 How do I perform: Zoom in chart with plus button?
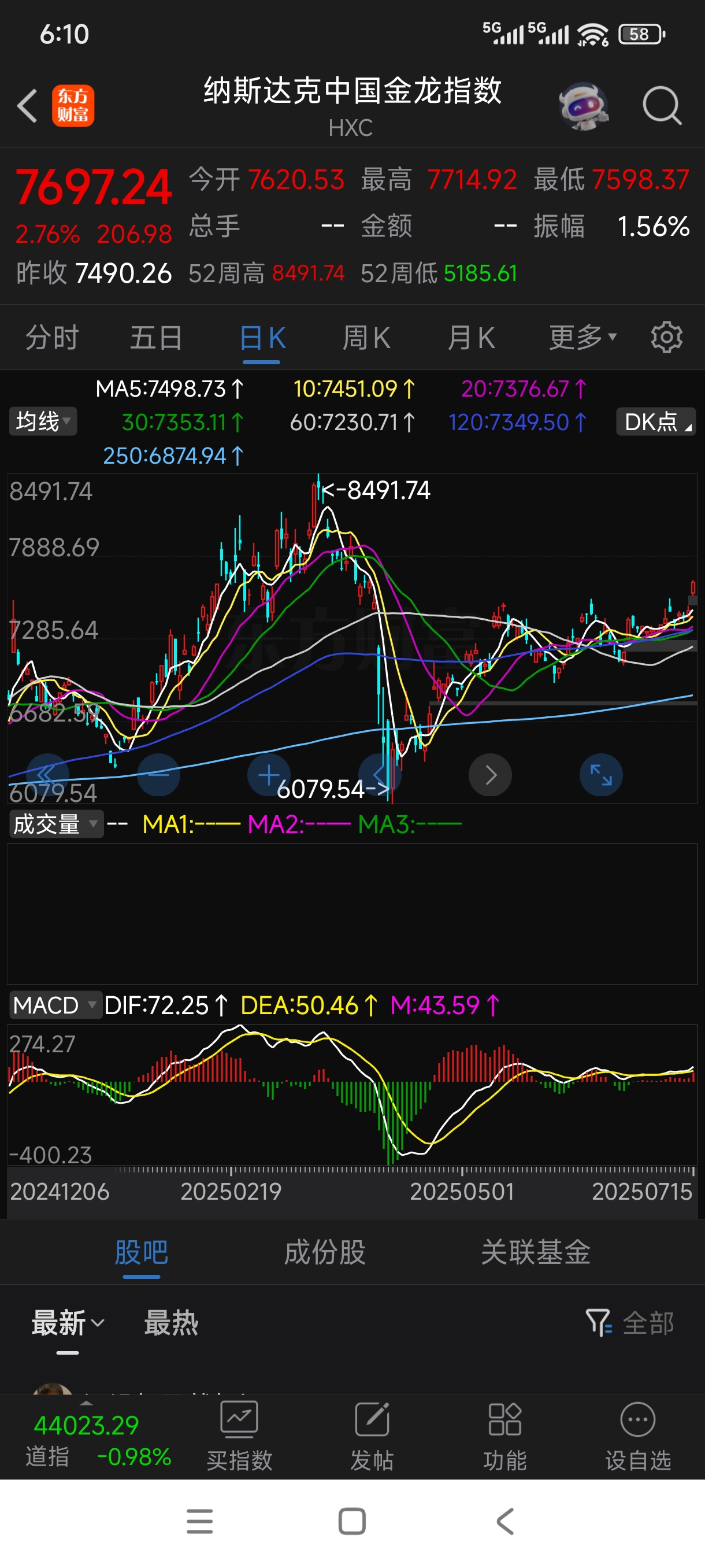point(269,775)
